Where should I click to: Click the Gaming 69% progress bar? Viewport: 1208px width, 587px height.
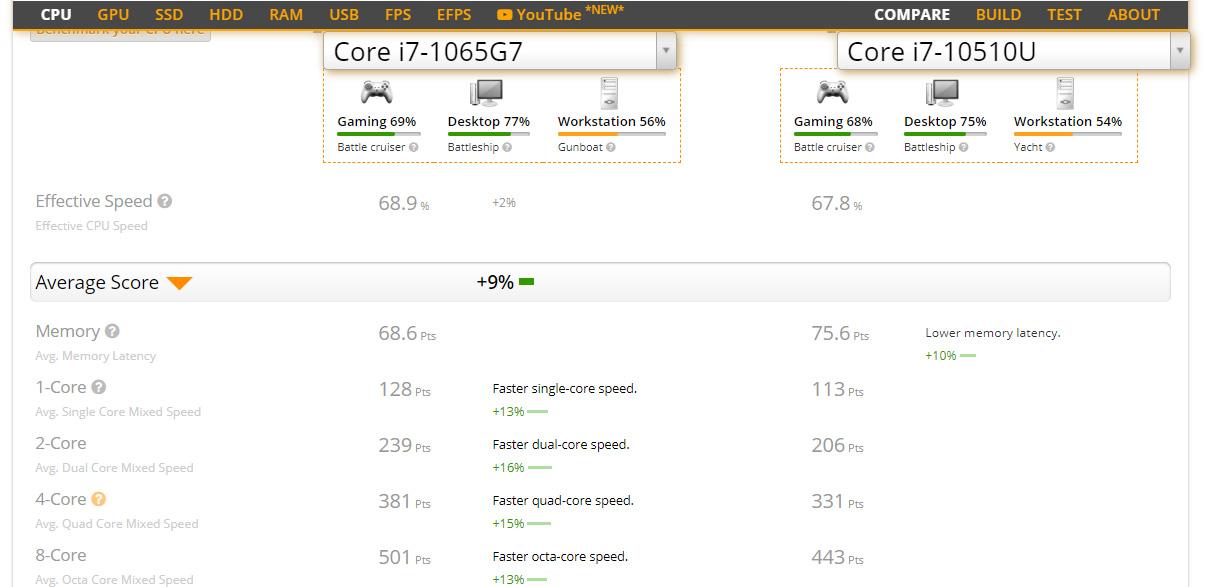[x=378, y=133]
